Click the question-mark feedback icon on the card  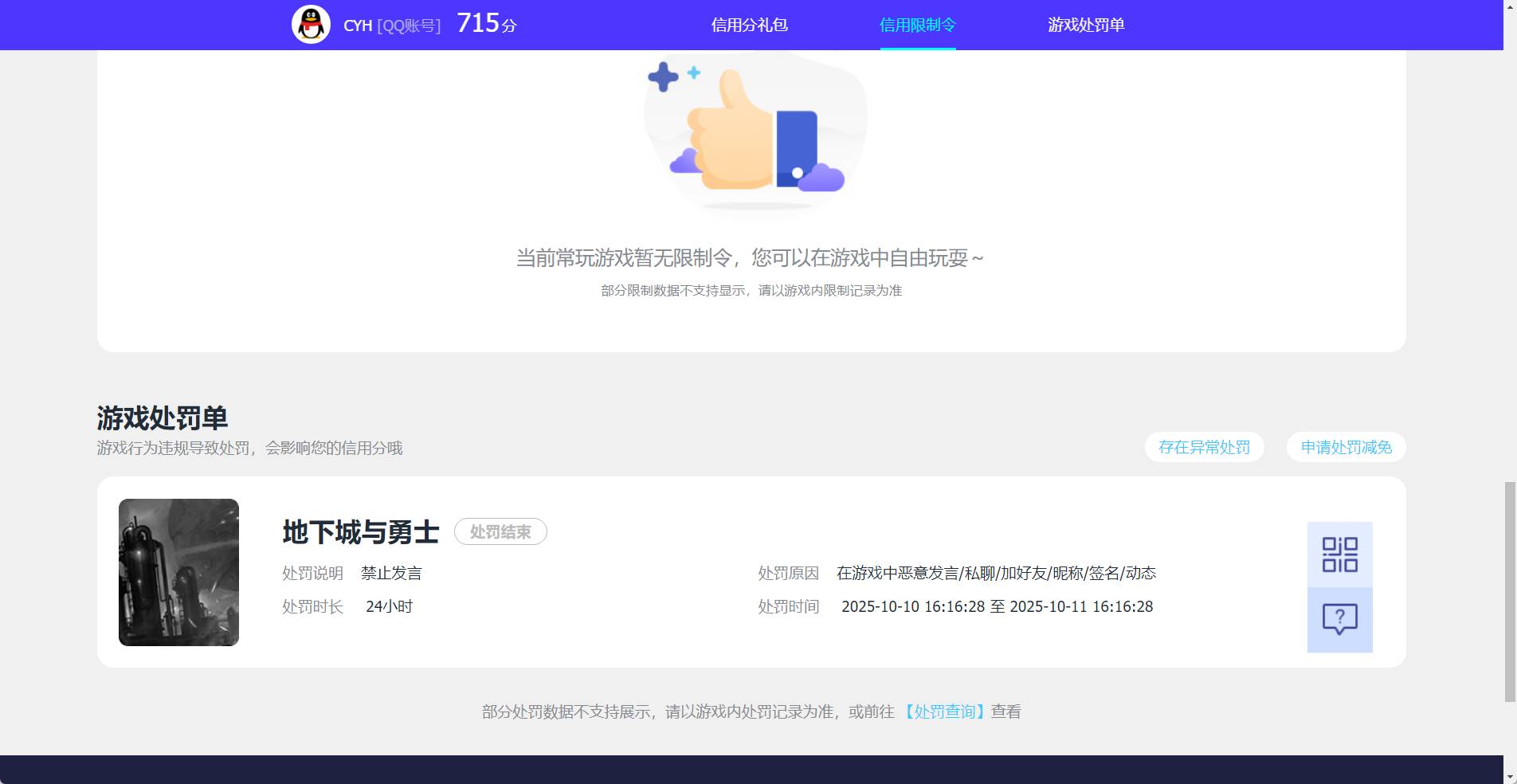(1340, 617)
